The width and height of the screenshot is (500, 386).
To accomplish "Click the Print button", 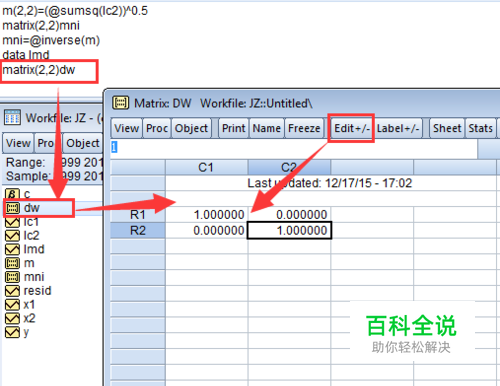I will [x=233, y=128].
